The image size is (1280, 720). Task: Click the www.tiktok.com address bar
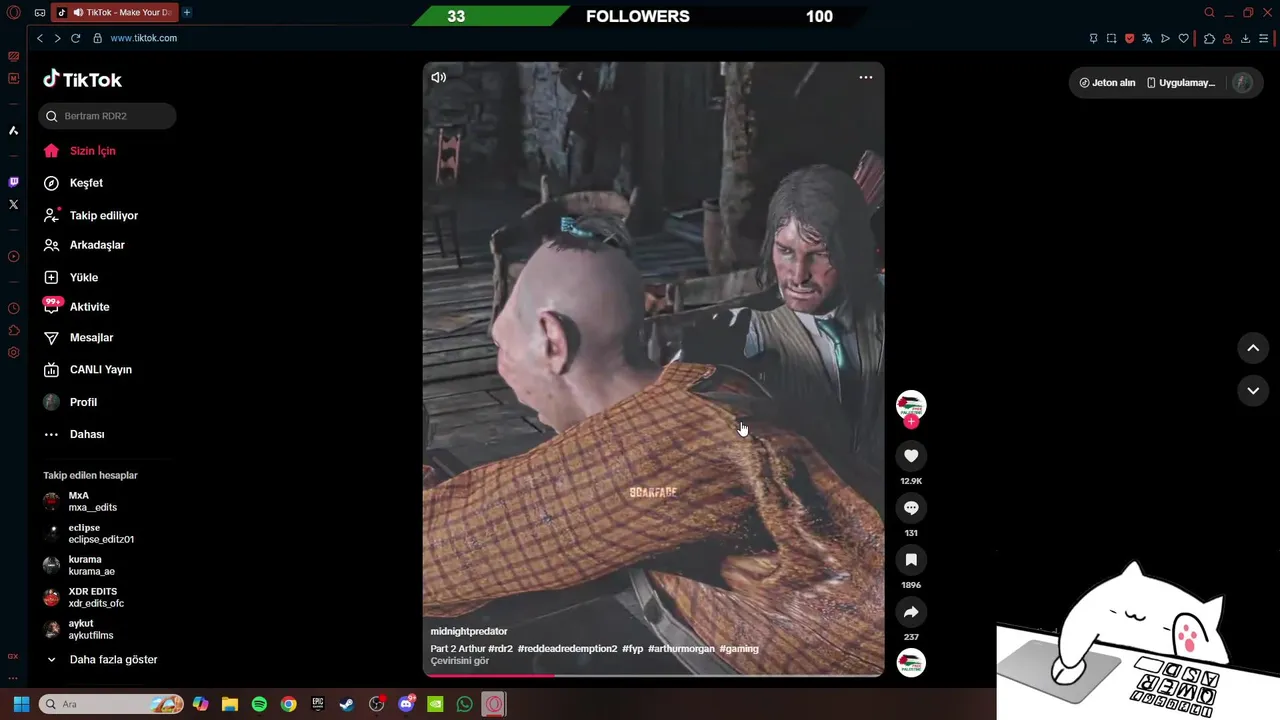143,38
